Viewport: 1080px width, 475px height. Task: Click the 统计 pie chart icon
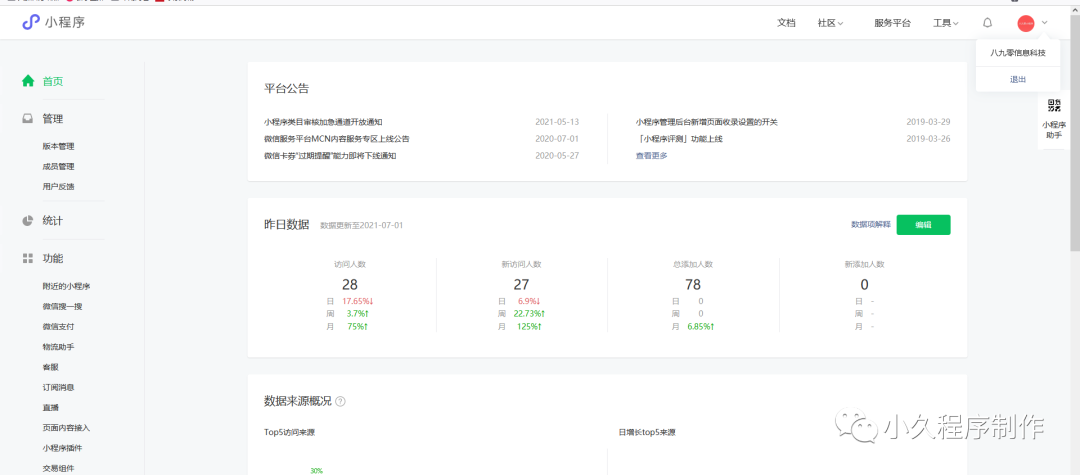point(28,220)
